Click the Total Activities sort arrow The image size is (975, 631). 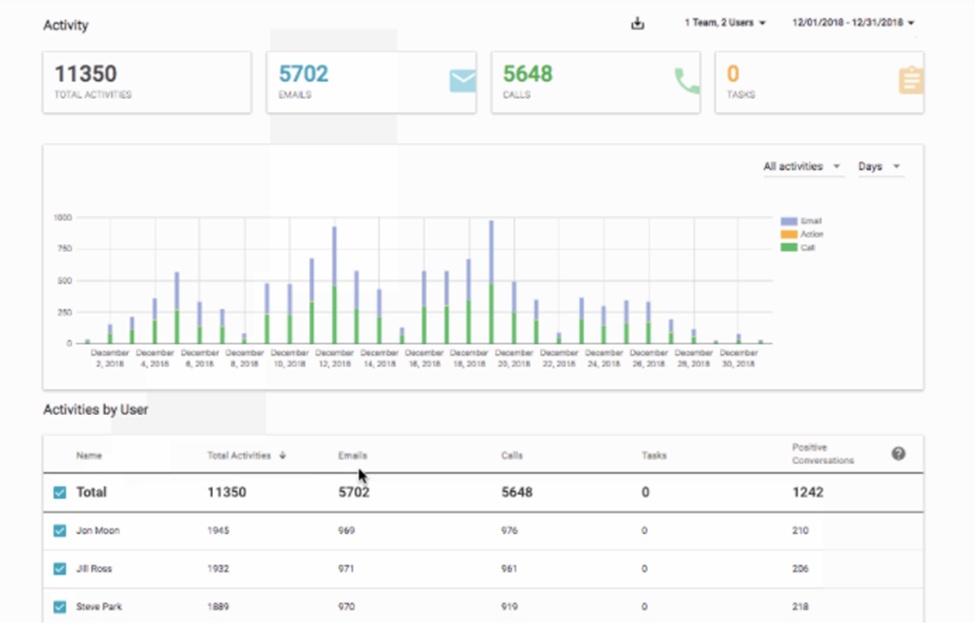tap(283, 455)
